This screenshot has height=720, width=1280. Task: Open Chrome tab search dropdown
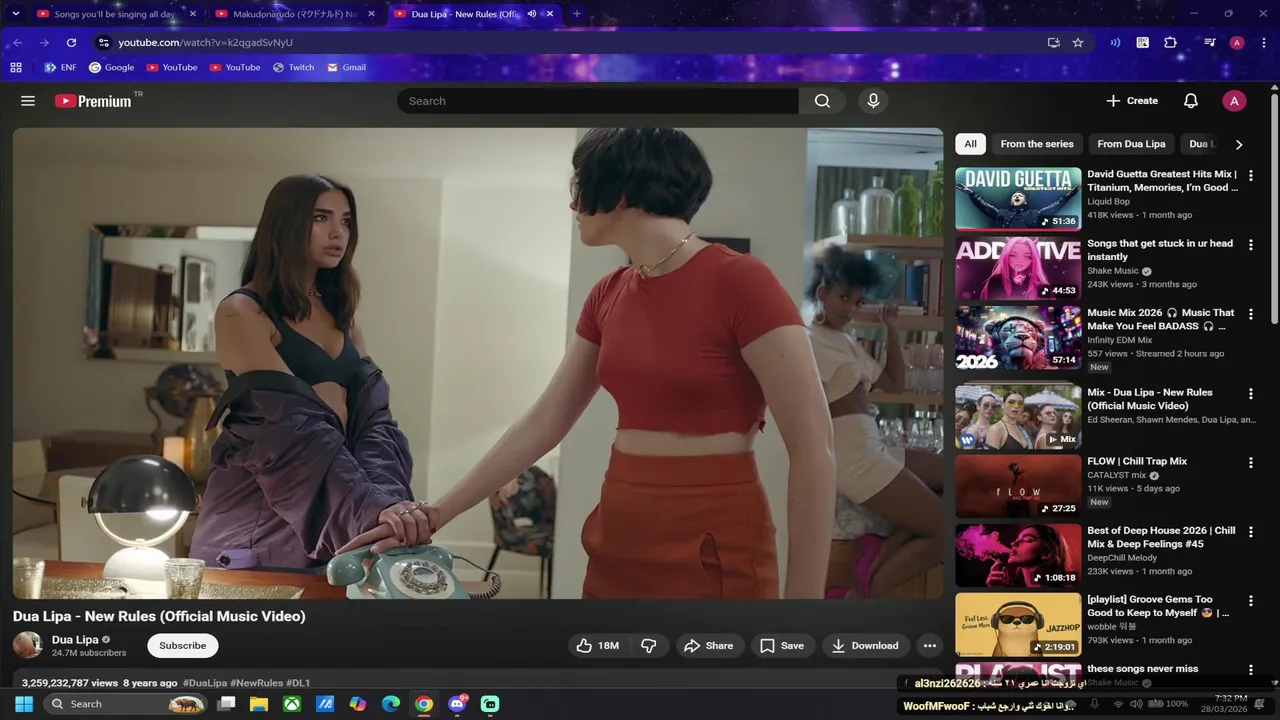pos(15,14)
